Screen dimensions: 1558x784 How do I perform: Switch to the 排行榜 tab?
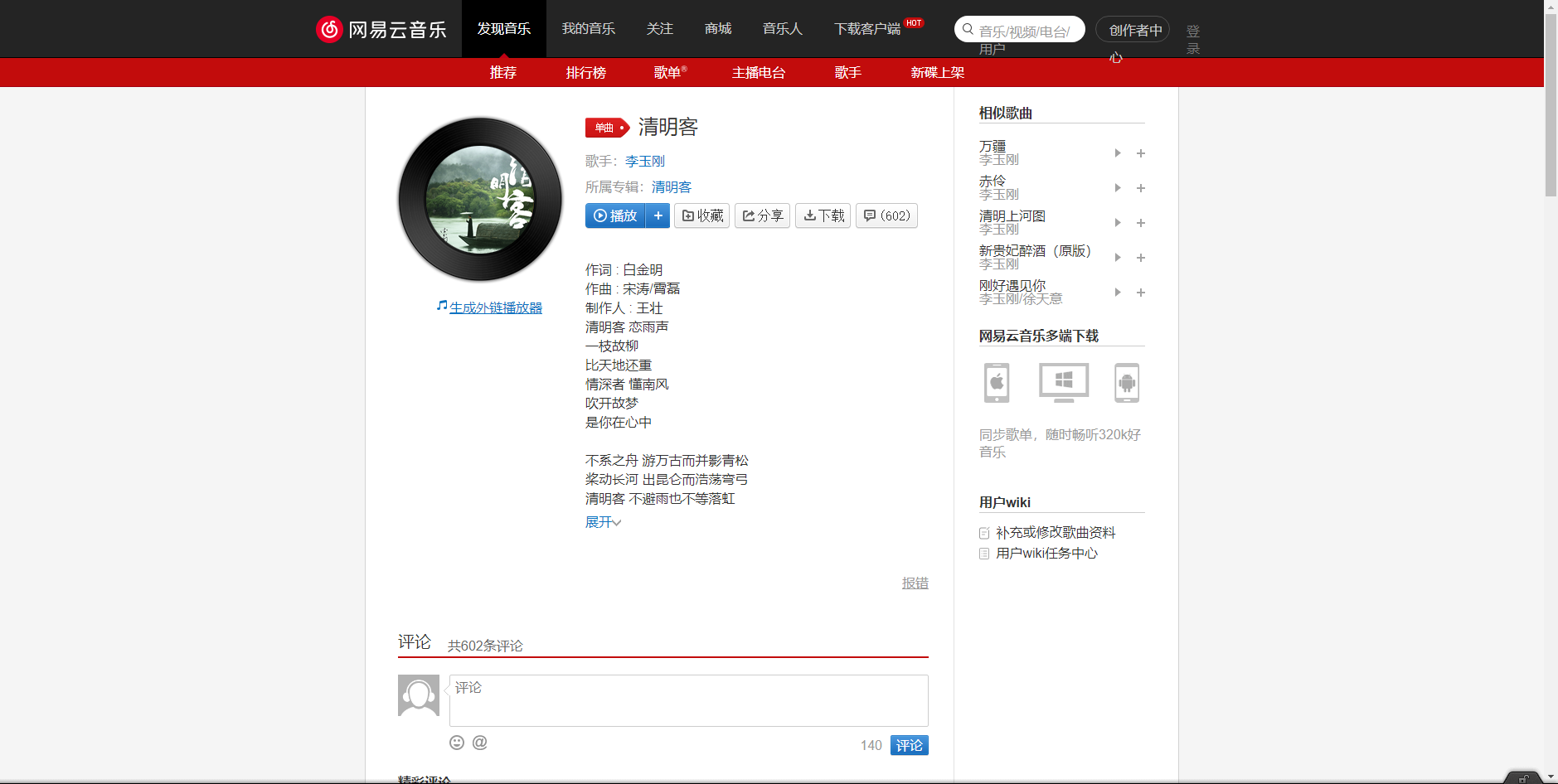[x=585, y=72]
